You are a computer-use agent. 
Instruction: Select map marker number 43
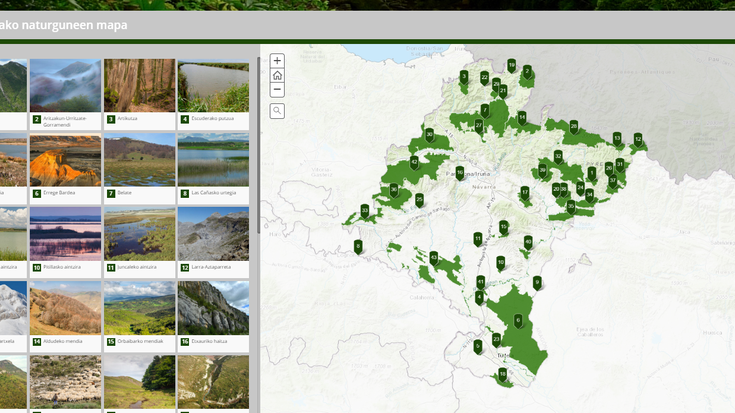[x=434, y=258]
